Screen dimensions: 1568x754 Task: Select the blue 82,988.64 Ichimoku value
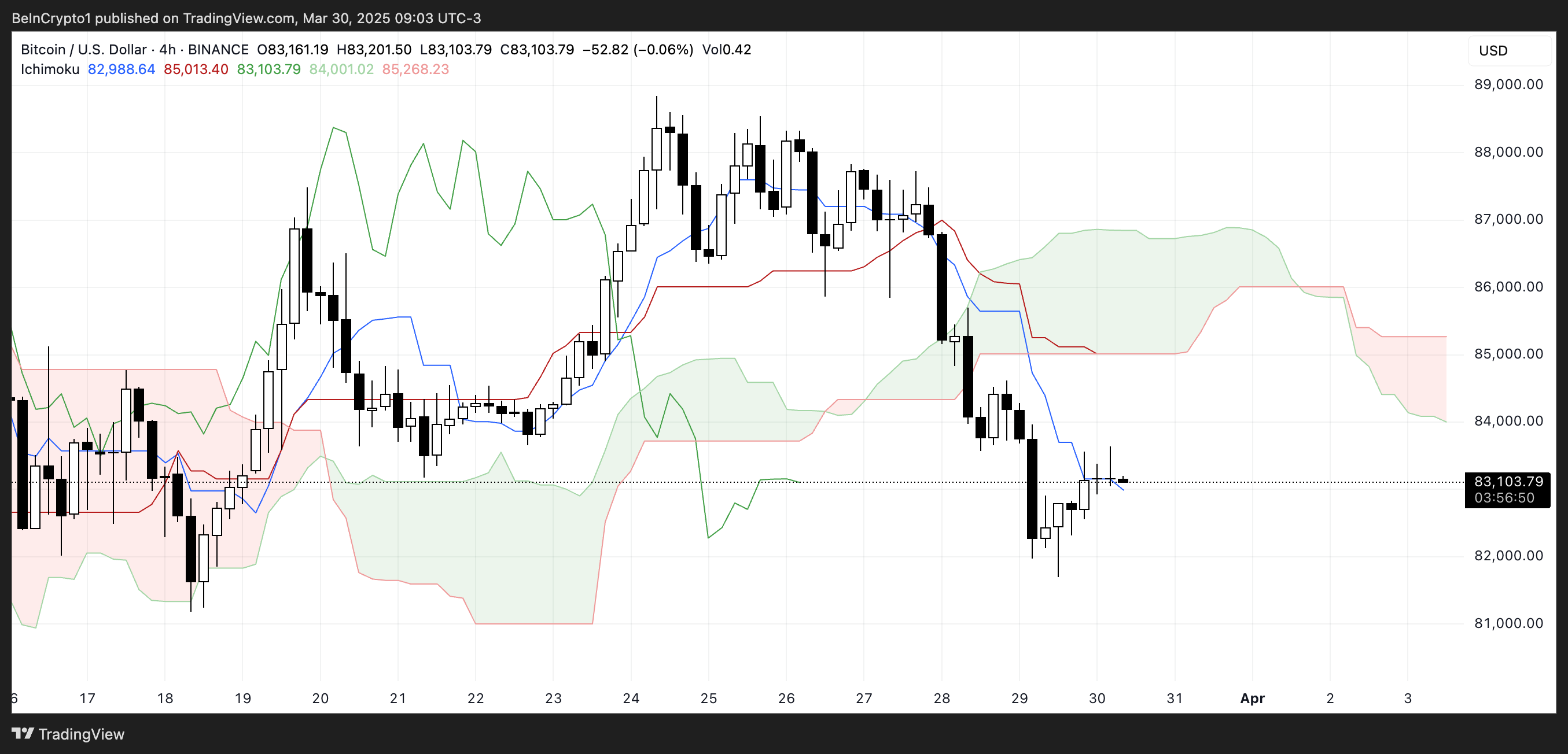click(x=121, y=69)
